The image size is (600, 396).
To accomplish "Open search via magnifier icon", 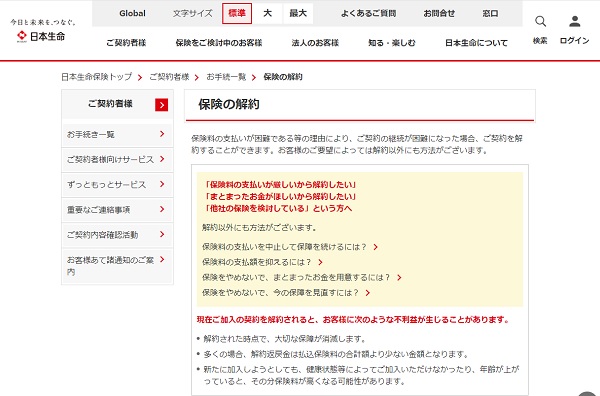I will tap(540, 21).
